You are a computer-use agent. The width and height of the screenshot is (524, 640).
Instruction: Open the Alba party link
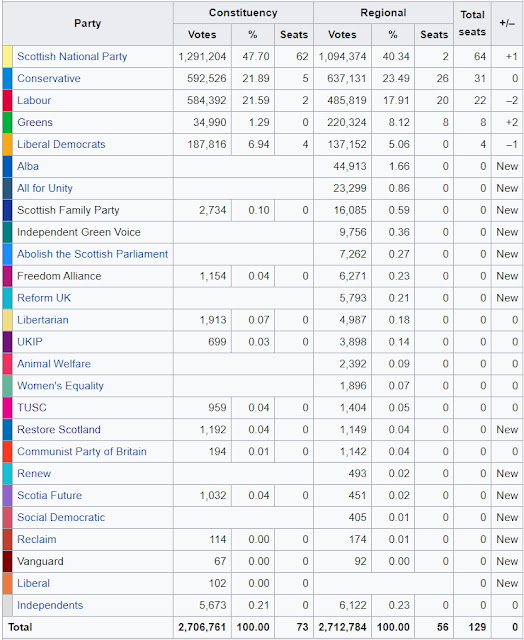click(28, 166)
